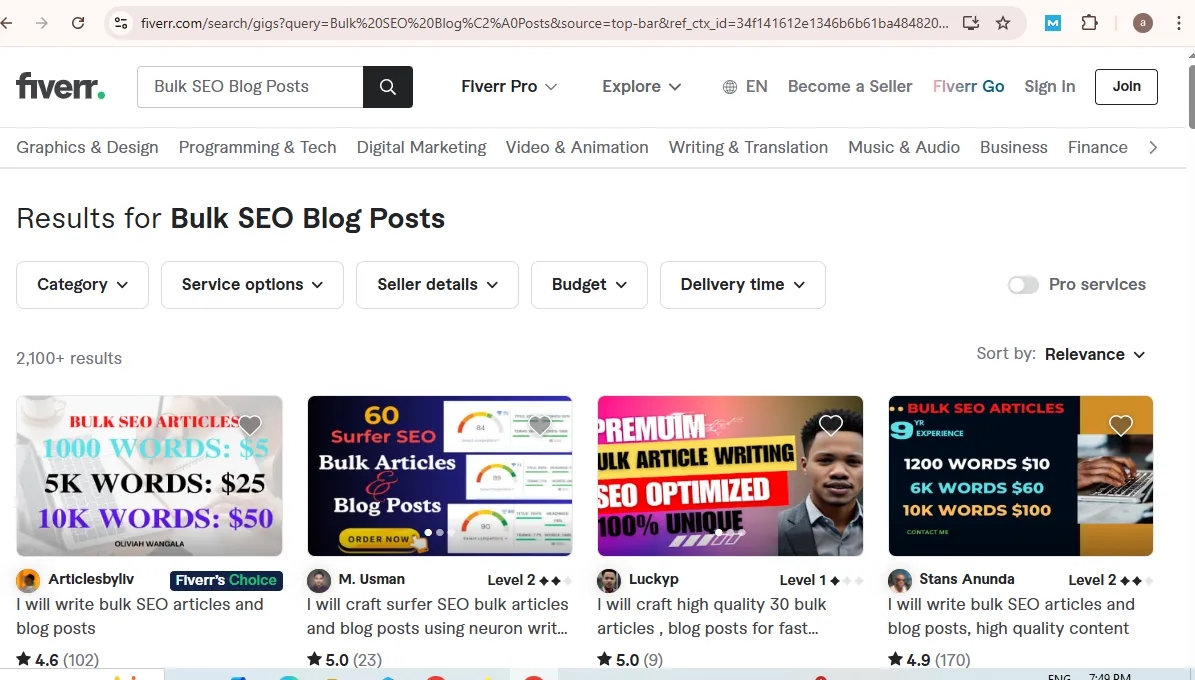The width and height of the screenshot is (1195, 680).
Task: Click the browser forward arrow
Action: click(42, 23)
